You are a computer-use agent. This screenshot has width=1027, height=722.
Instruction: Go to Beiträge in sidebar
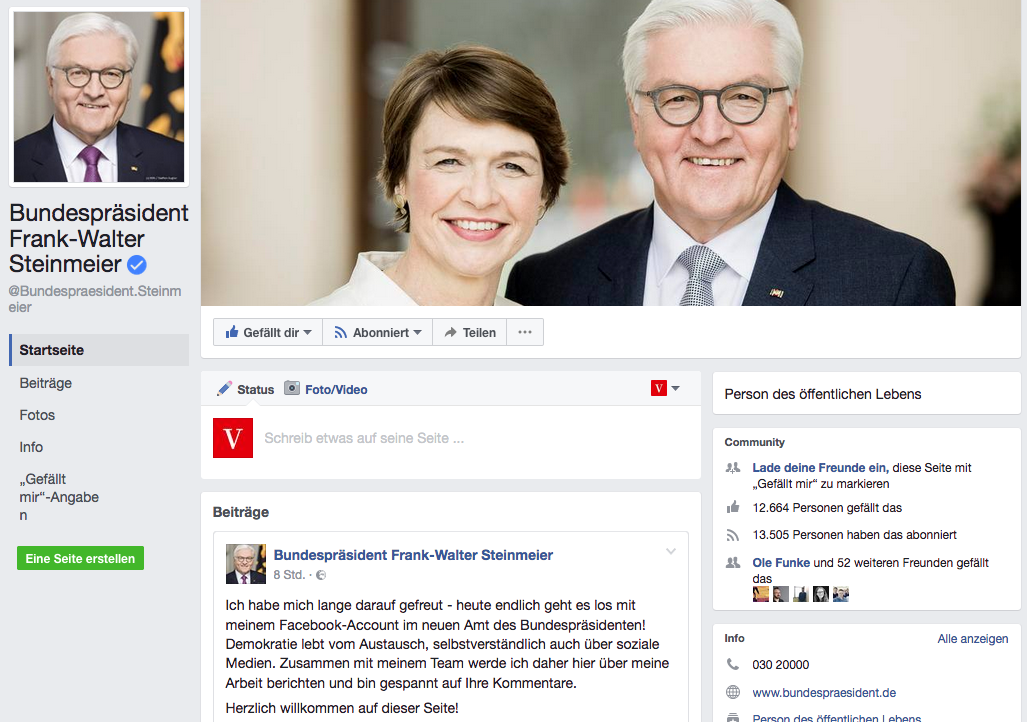[x=46, y=383]
